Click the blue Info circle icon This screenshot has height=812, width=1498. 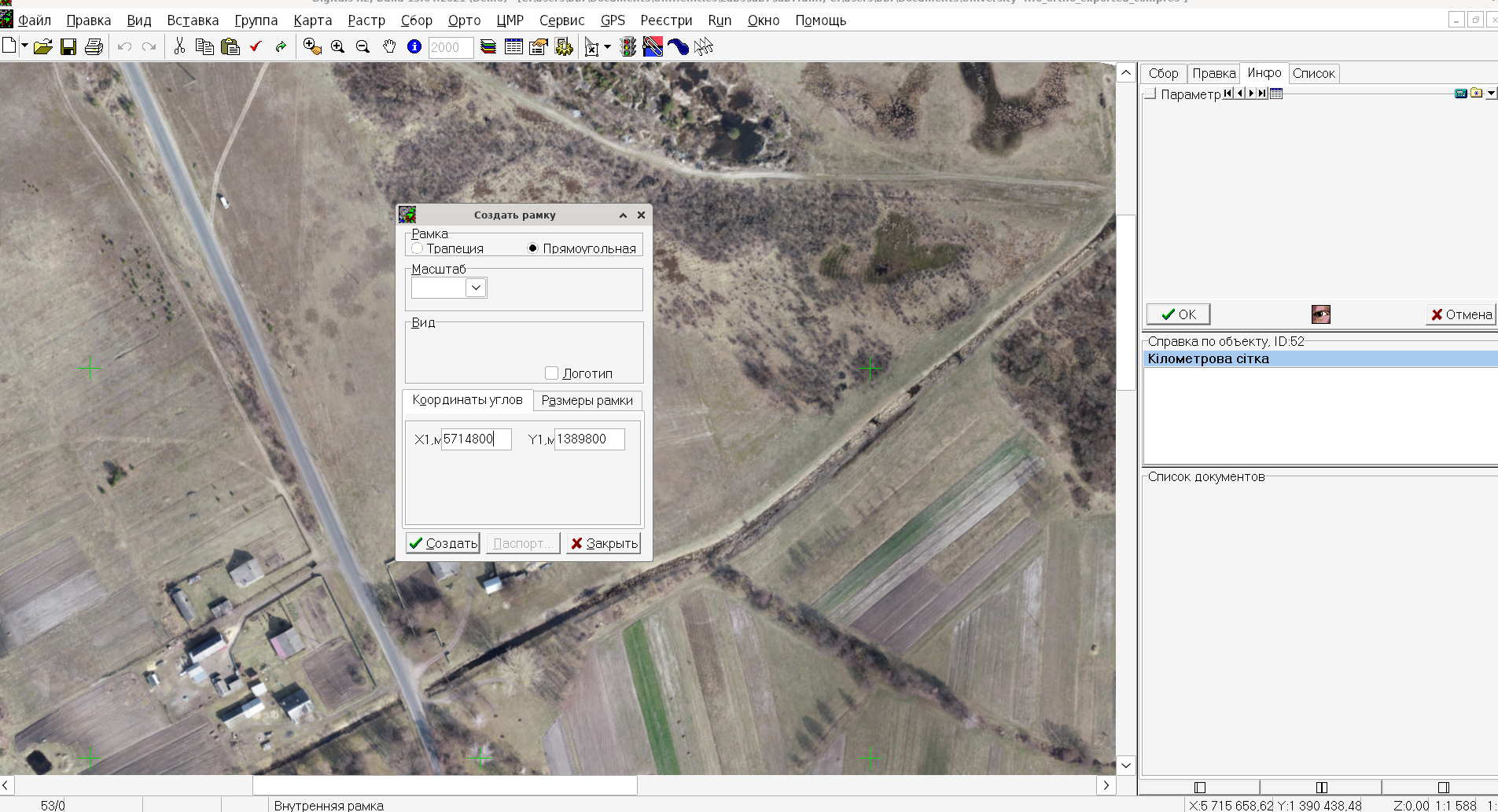[x=414, y=47]
